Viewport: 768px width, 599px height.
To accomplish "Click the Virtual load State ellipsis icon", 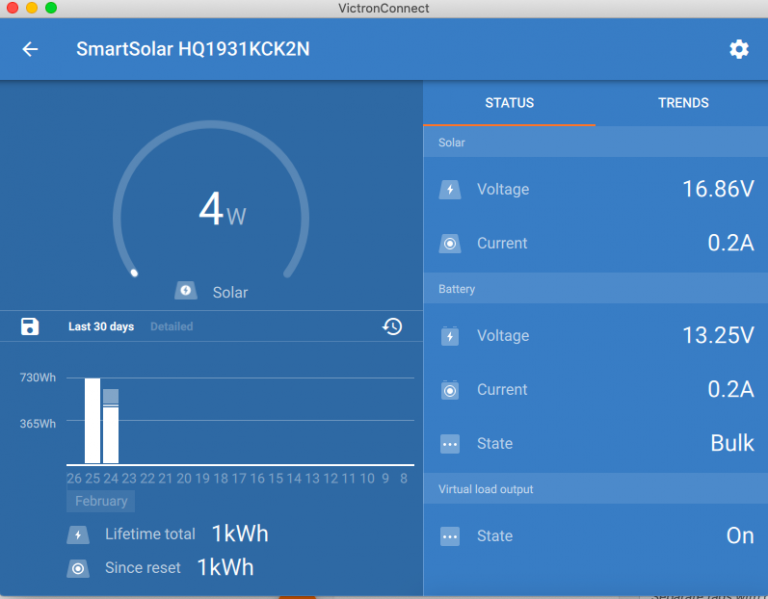I will pyautogui.click(x=450, y=536).
